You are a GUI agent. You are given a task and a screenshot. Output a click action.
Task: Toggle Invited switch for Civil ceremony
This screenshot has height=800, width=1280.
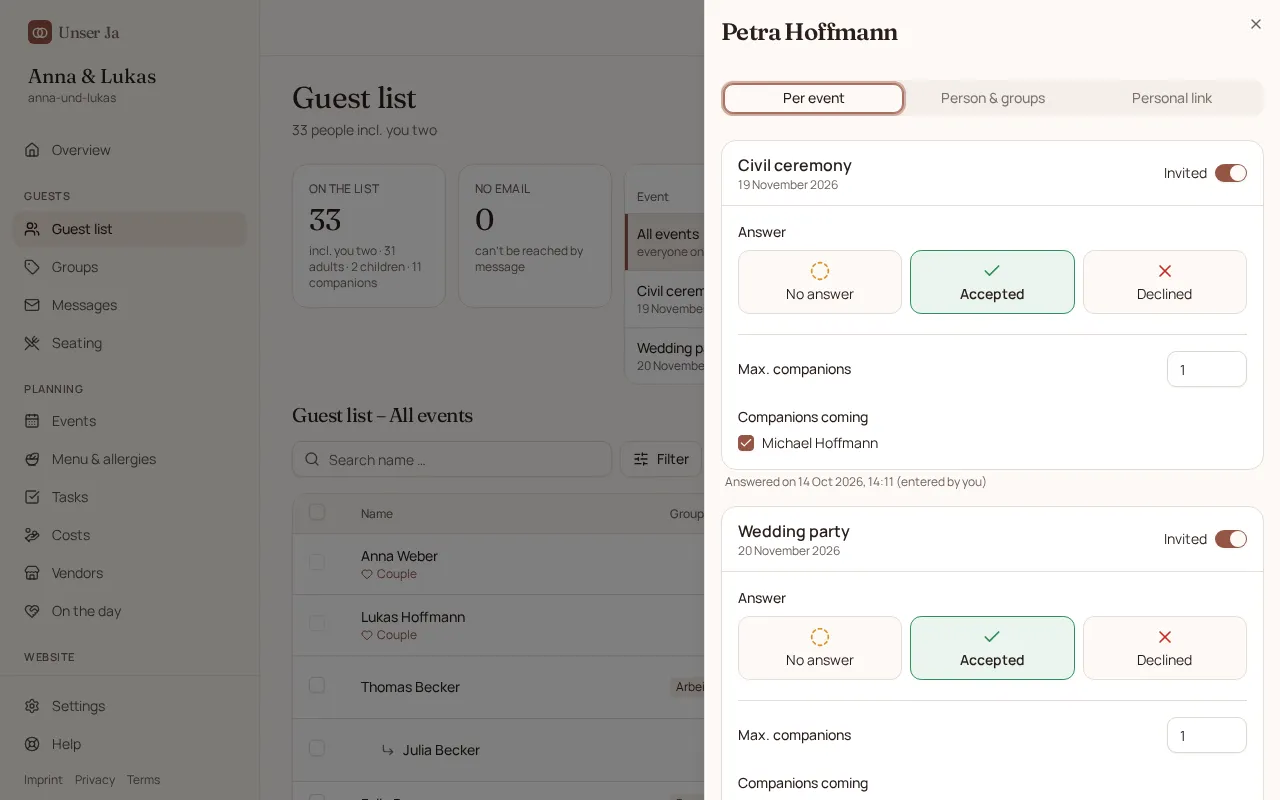(1231, 173)
